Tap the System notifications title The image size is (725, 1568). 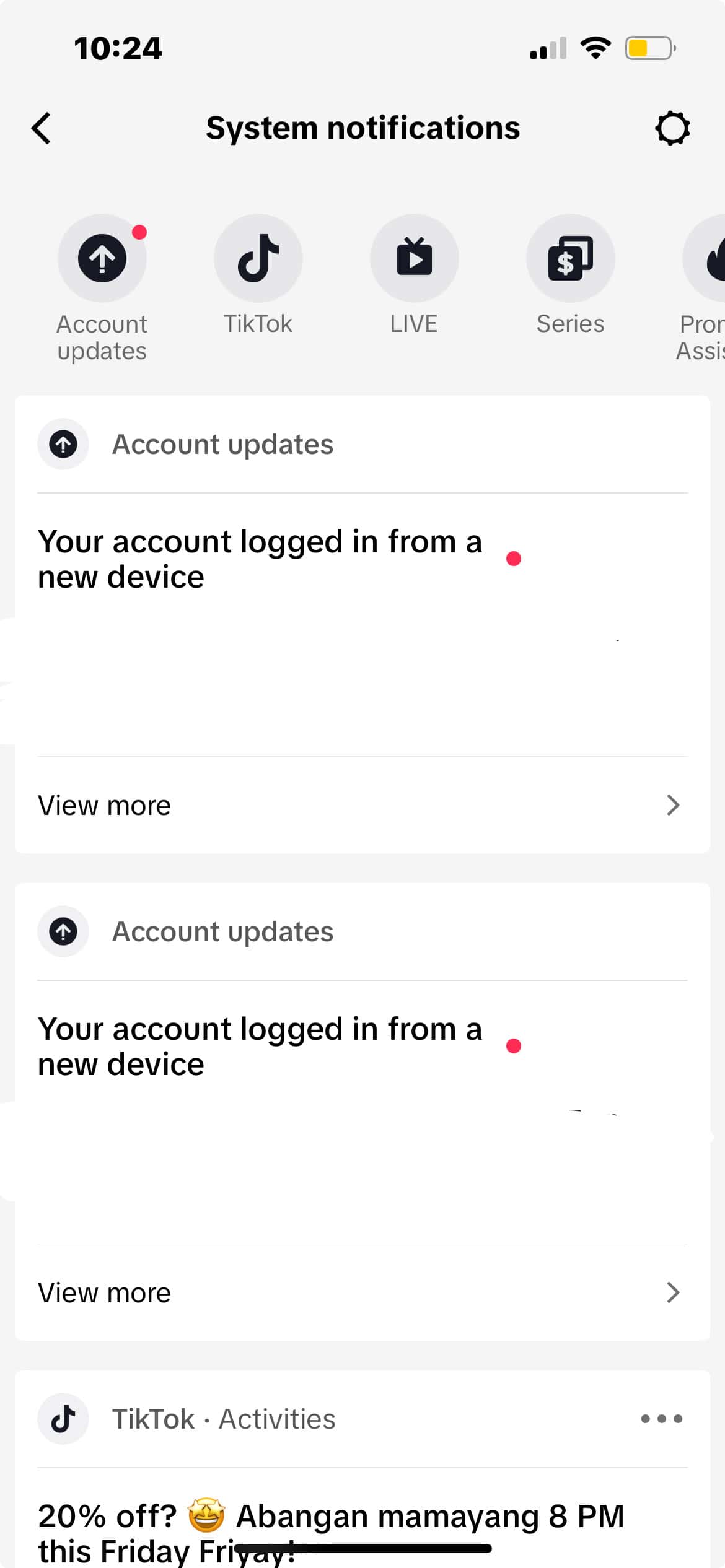(x=362, y=128)
